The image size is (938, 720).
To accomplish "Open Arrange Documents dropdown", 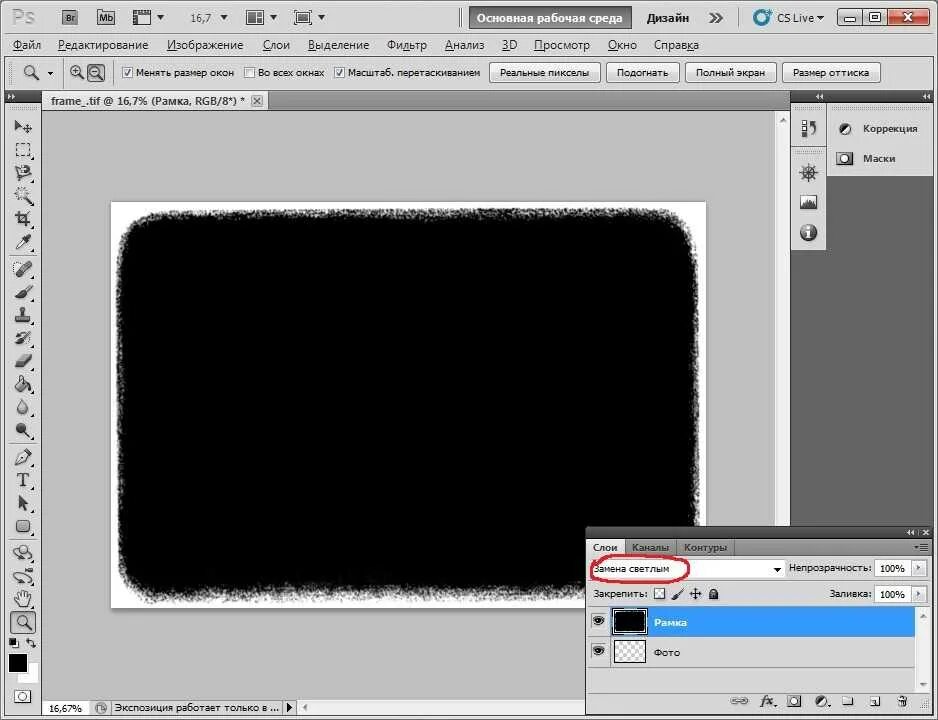I will [261, 18].
